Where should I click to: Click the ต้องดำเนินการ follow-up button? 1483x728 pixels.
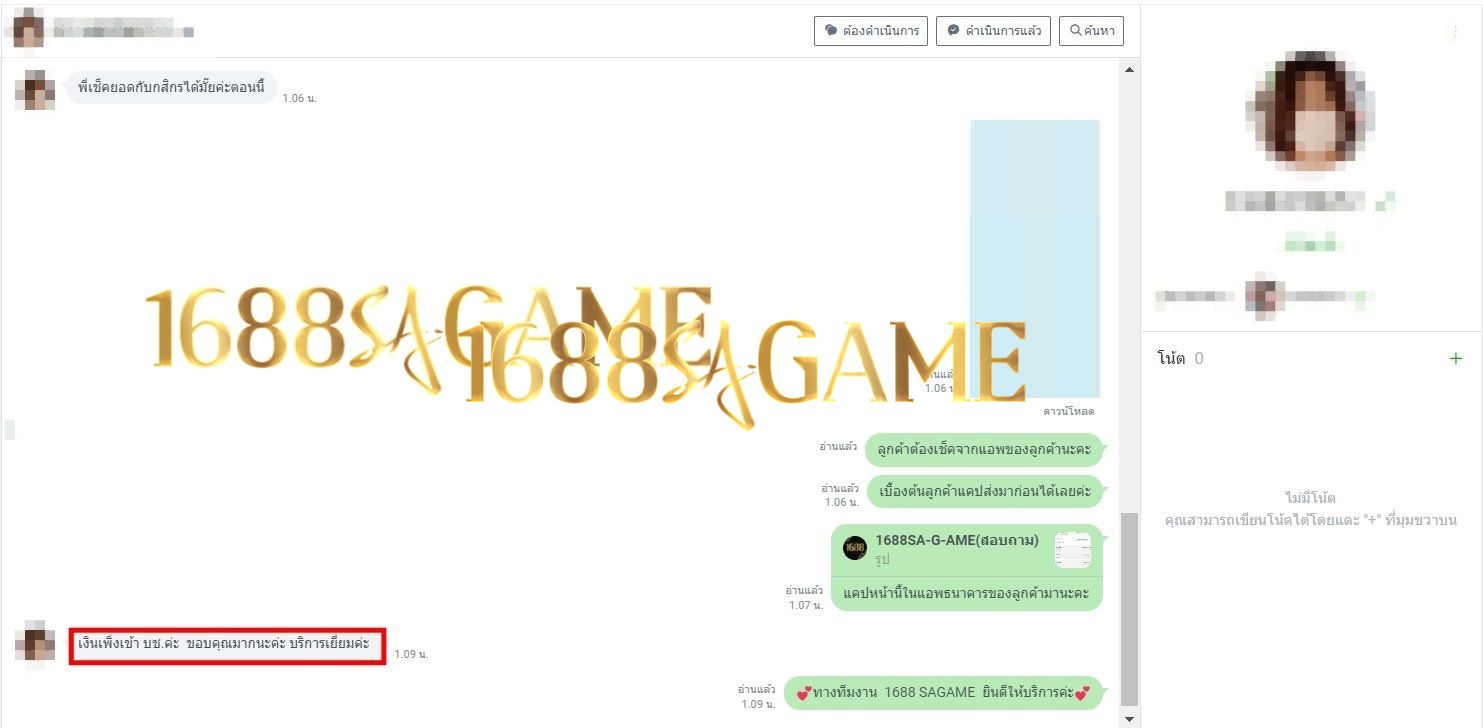[x=871, y=31]
